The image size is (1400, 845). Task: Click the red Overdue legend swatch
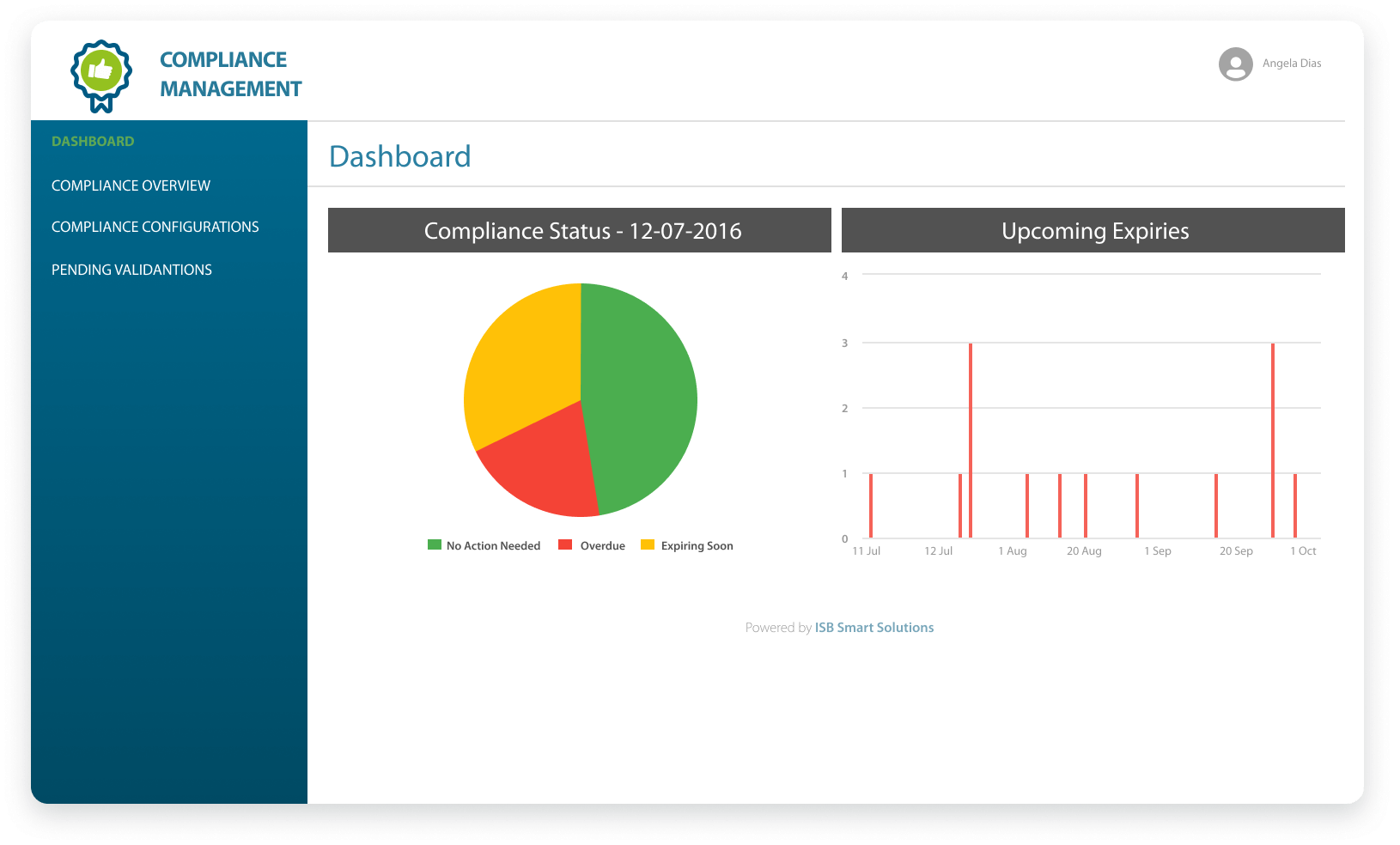[x=565, y=544]
